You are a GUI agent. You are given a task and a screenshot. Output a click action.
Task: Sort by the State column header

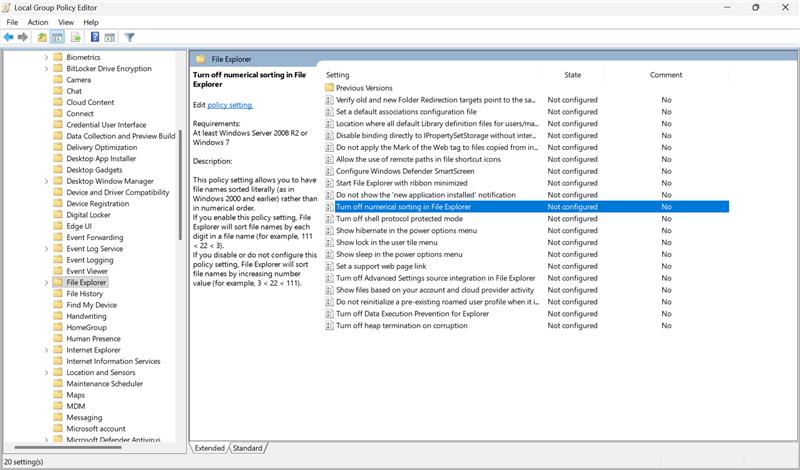point(572,75)
